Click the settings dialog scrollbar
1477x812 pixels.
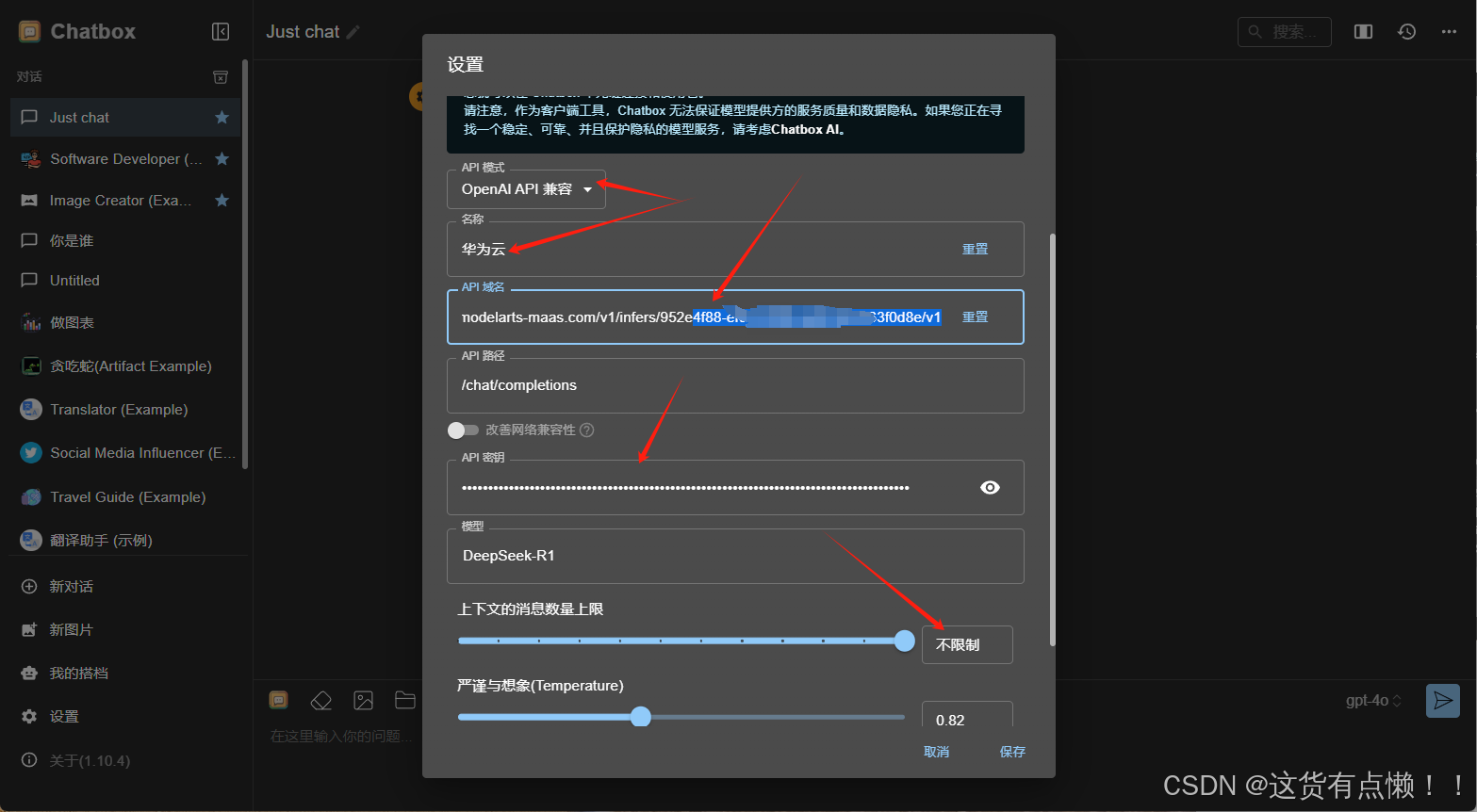[1052, 441]
